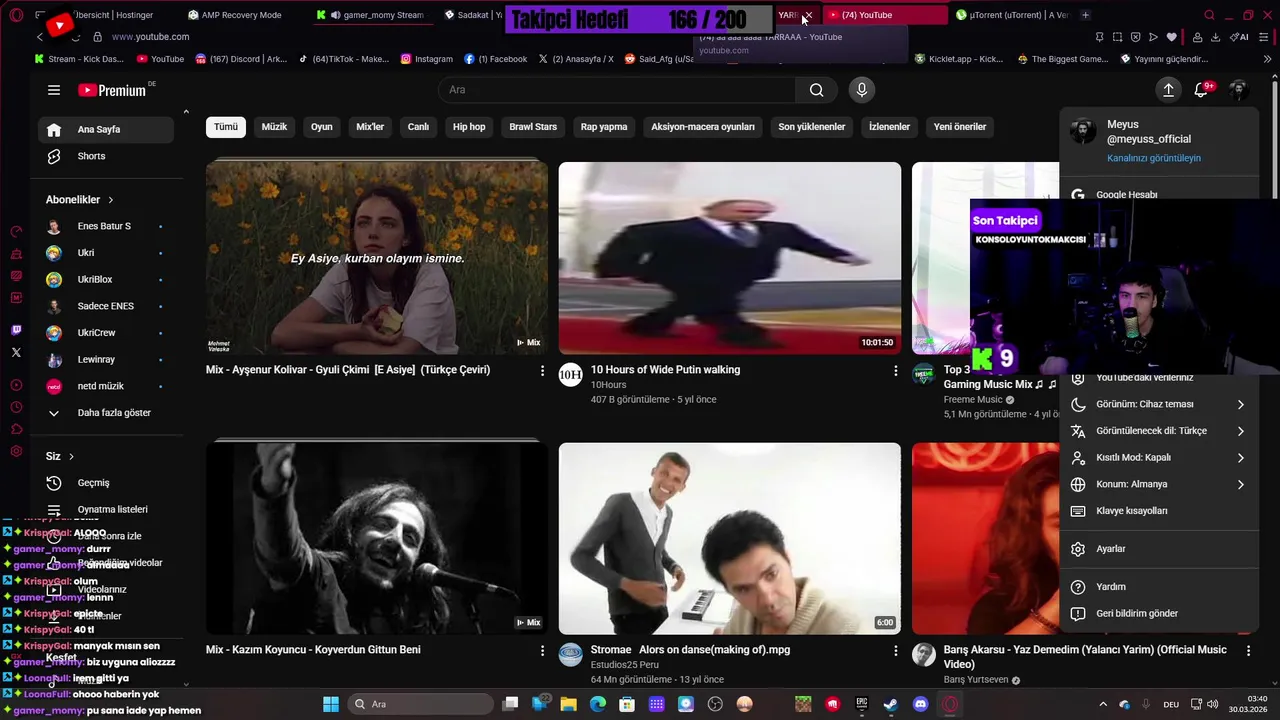The width and height of the screenshot is (1280, 720).
Task: Open Epic Games launcher from the taskbar
Action: click(x=862, y=704)
